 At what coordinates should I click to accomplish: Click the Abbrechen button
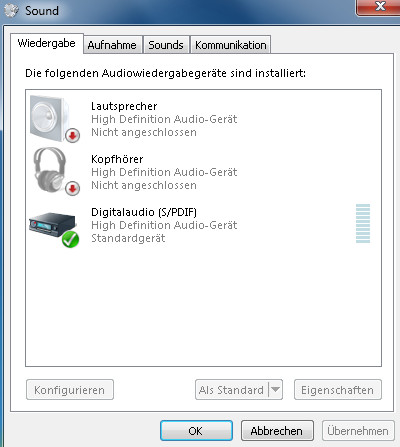pyautogui.click(x=277, y=431)
